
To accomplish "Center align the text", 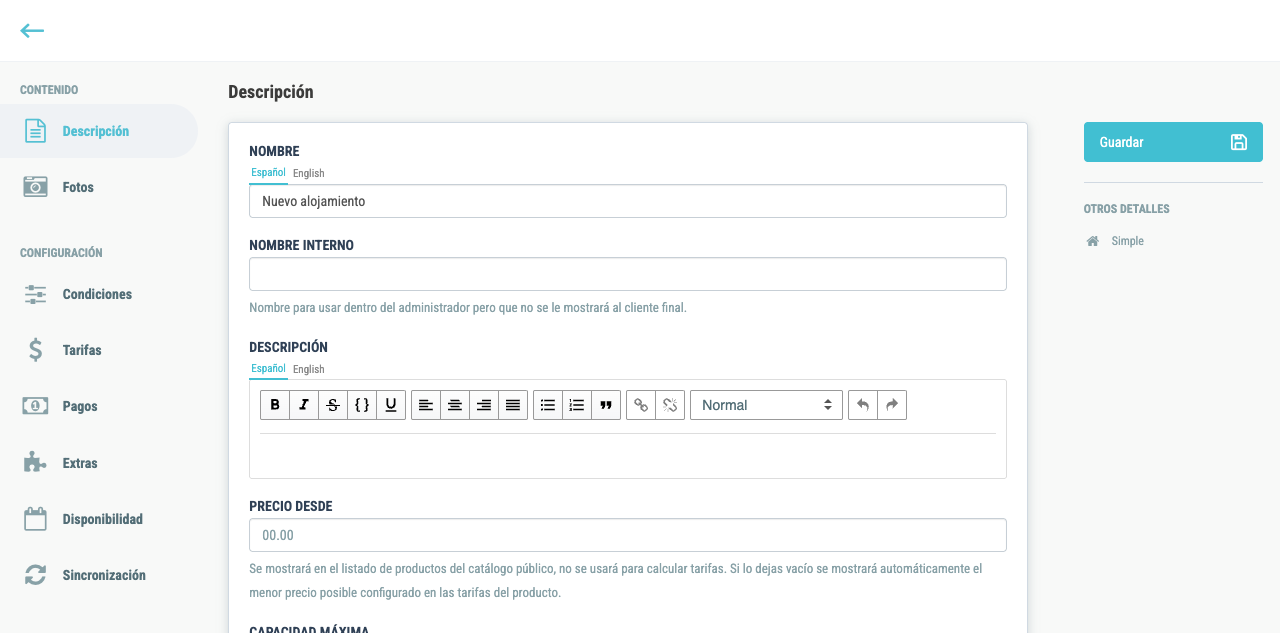I will tap(455, 405).
